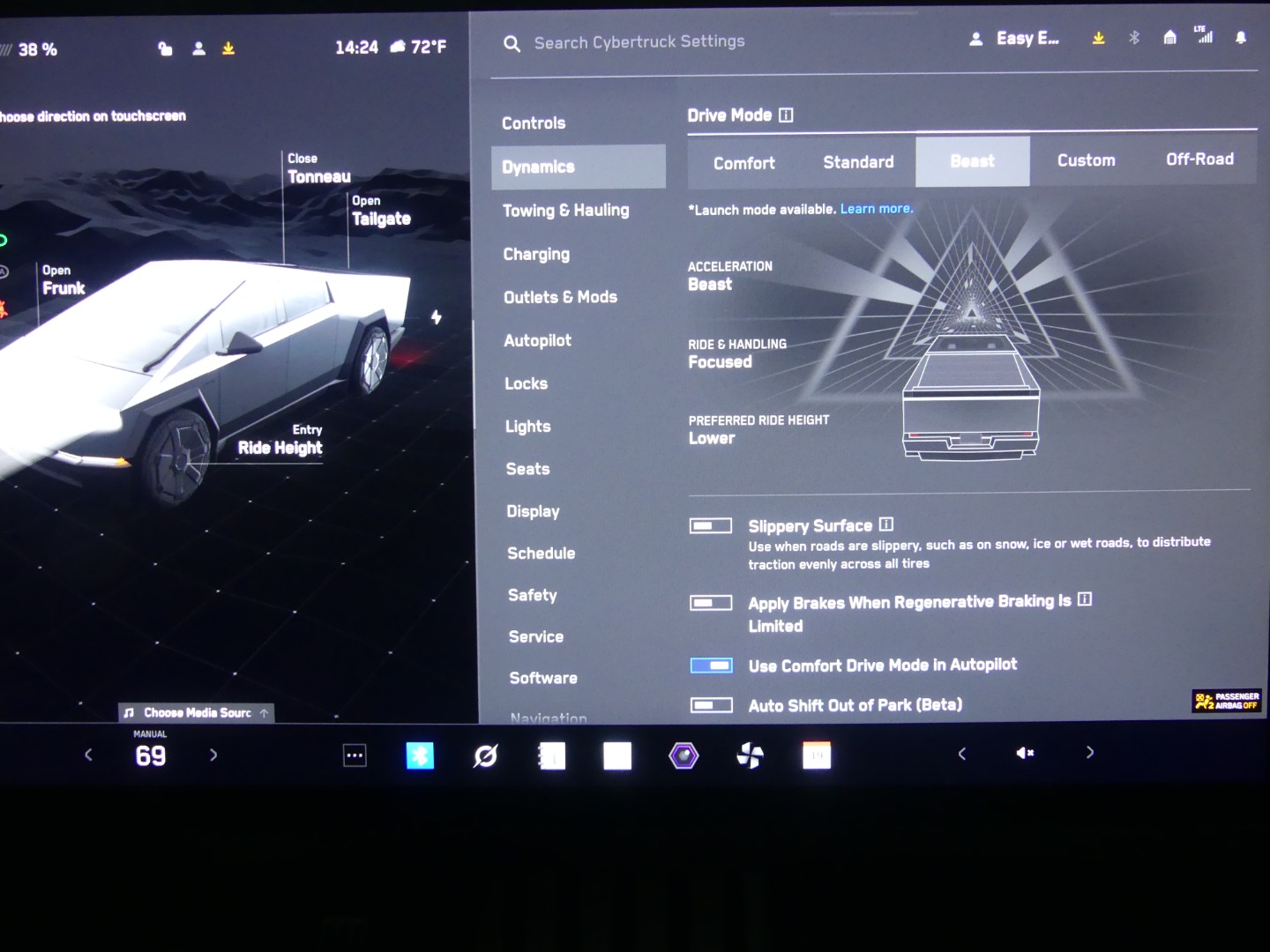Viewport: 1270px width, 952px height.
Task: Select the Beast drive mode tab
Action: [x=973, y=161]
